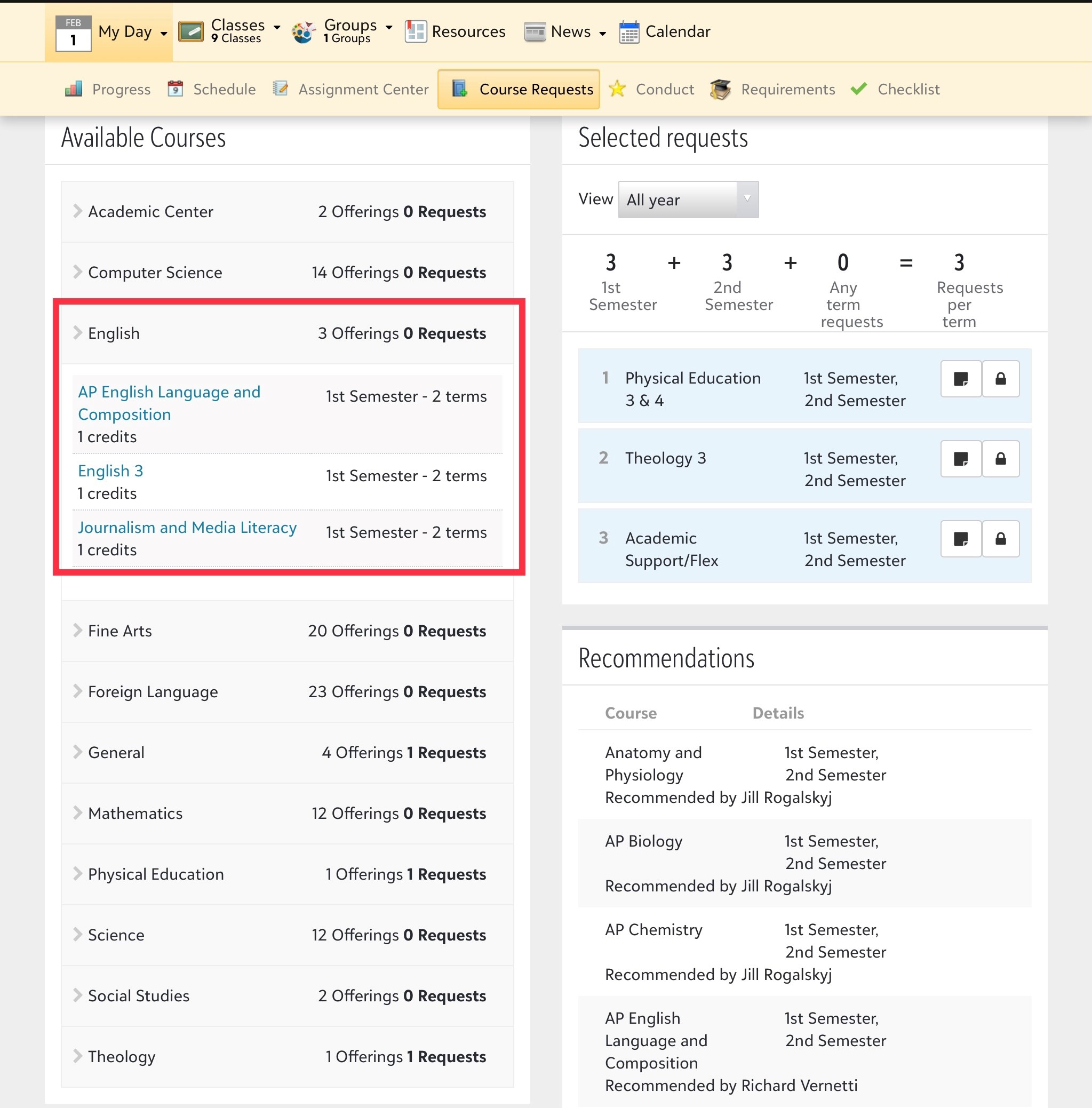
Task: Click the Progress bar chart icon
Action: (74, 89)
